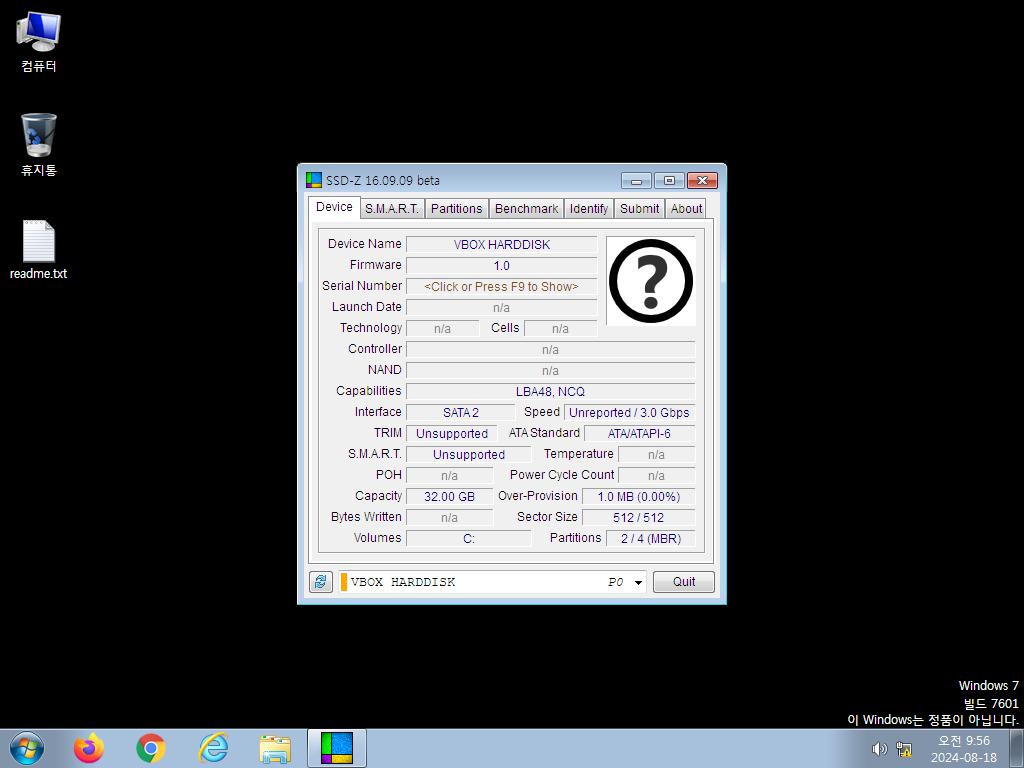Click the Device Name field VBOX HARDDISK

tap(502, 245)
